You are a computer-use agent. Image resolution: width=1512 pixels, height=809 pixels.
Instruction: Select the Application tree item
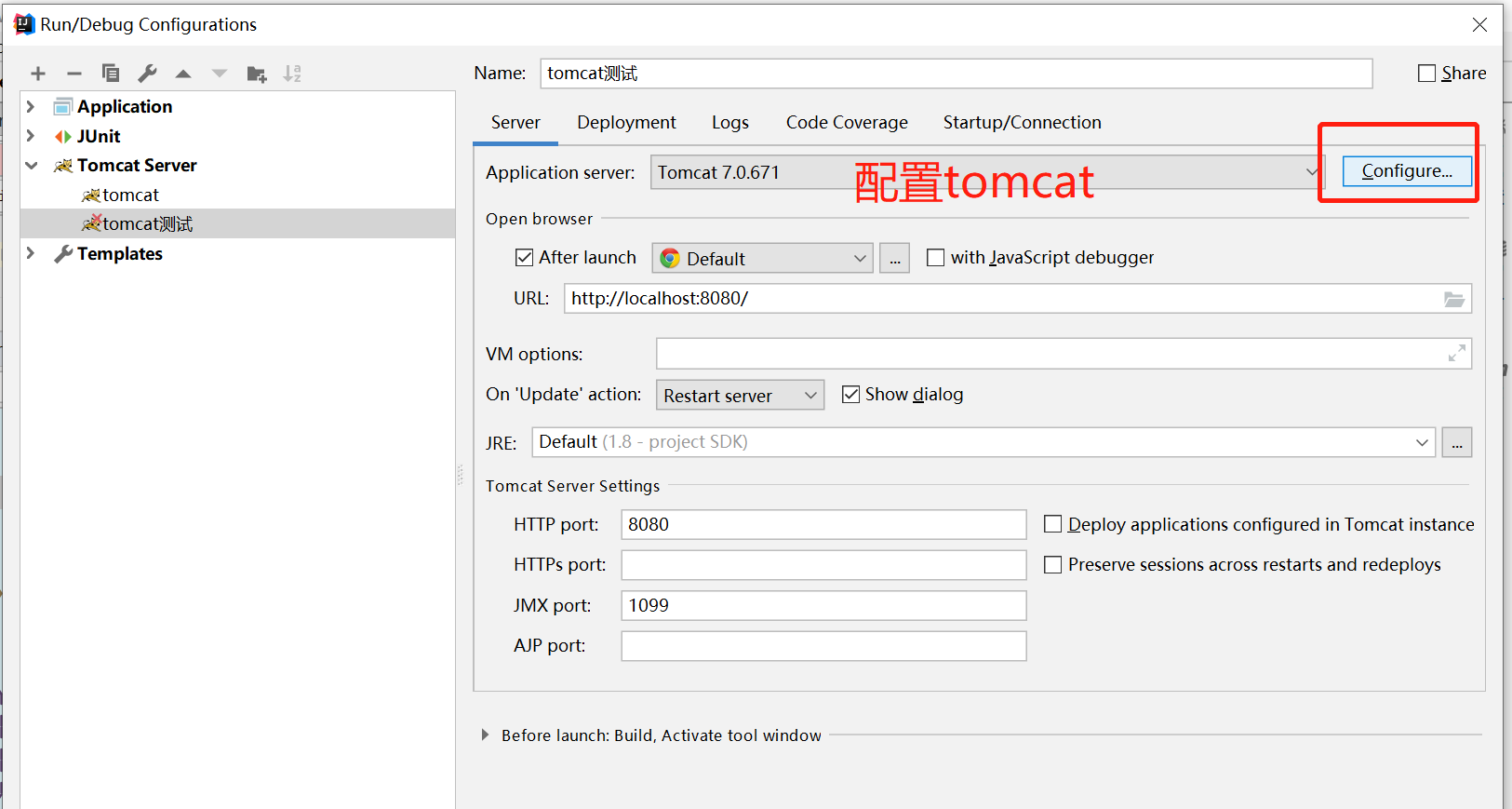(125, 106)
